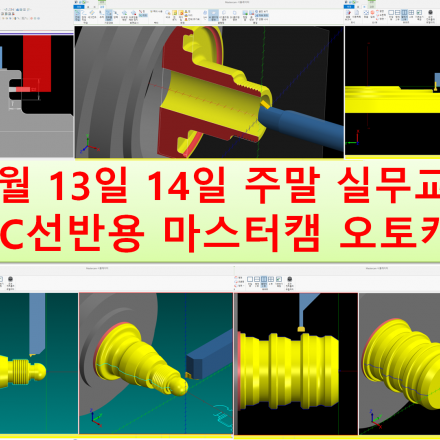Select single viewport layout in top-right window
Image resolution: width=440 pixels, height=440 pixels.
[391, 13]
